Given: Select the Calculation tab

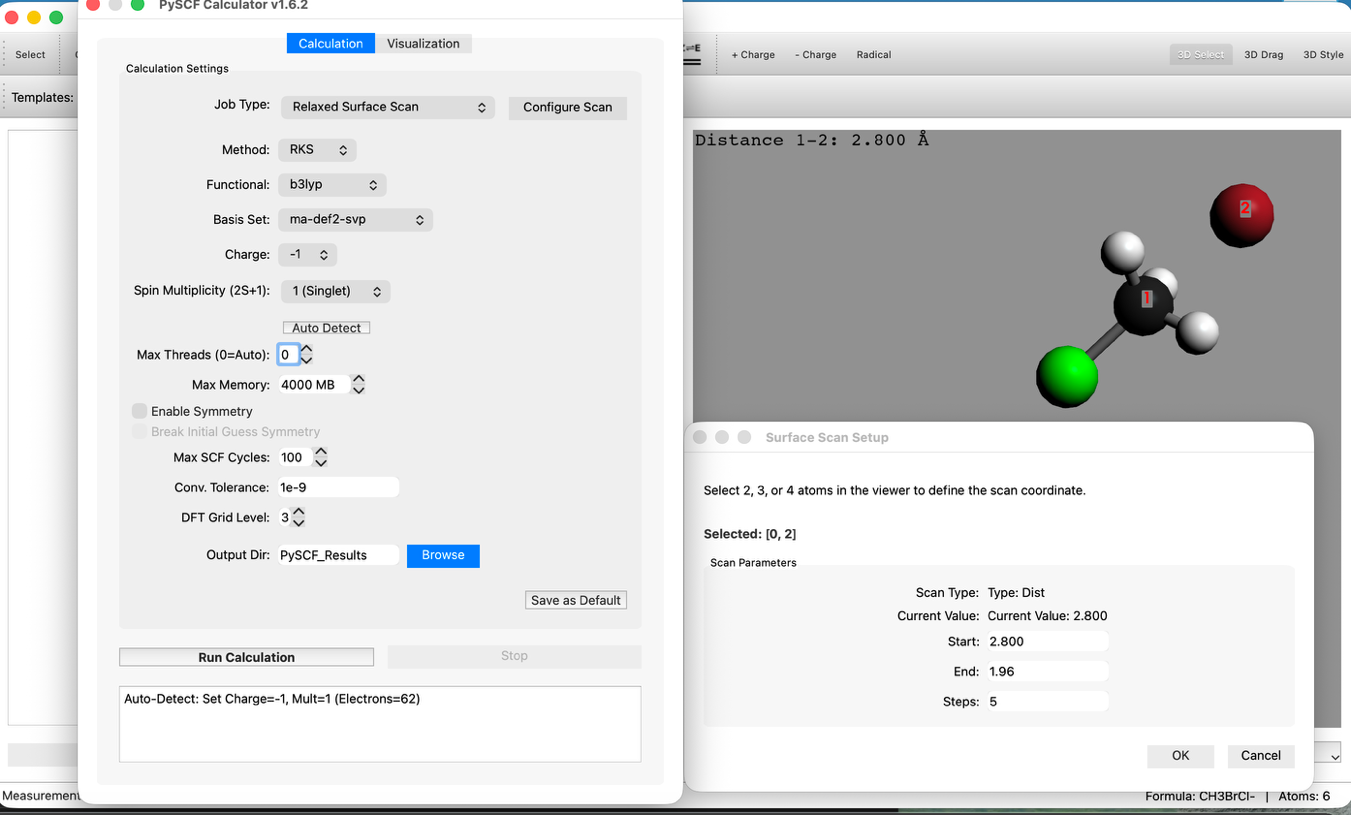Looking at the screenshot, I should (330, 43).
